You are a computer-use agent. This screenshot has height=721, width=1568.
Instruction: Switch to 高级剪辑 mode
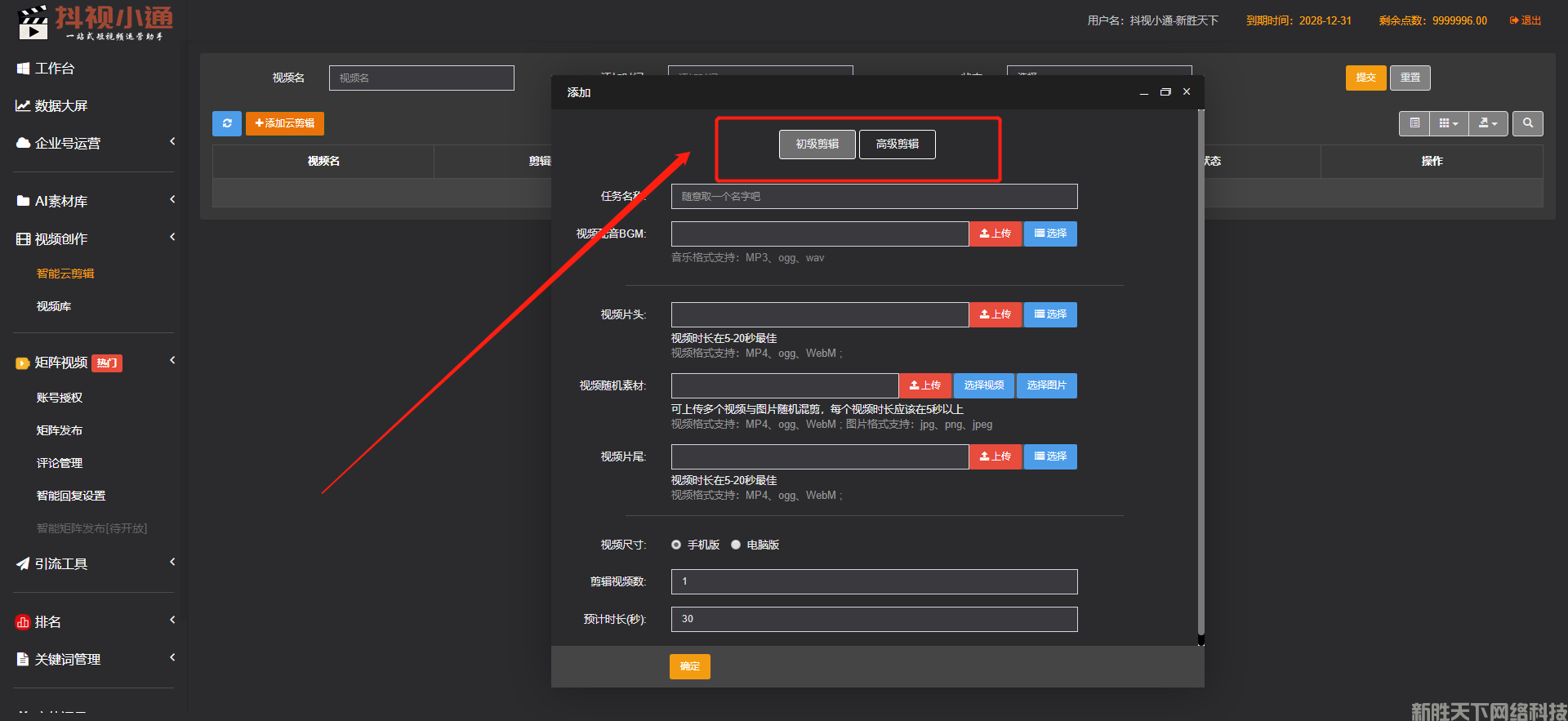point(897,145)
